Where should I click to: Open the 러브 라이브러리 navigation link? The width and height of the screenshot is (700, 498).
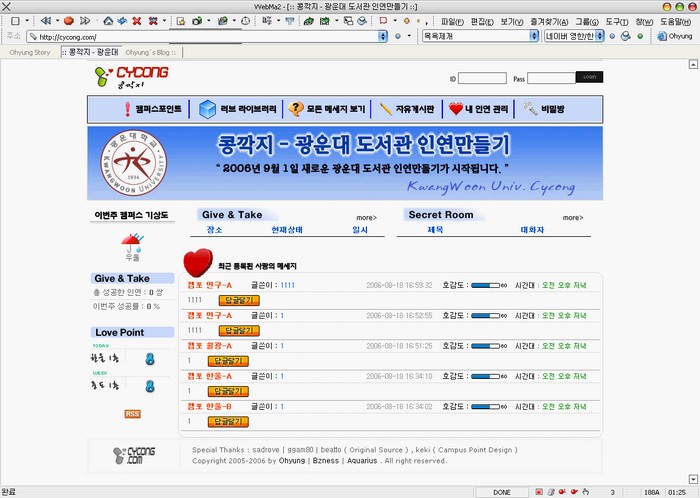tap(237, 109)
